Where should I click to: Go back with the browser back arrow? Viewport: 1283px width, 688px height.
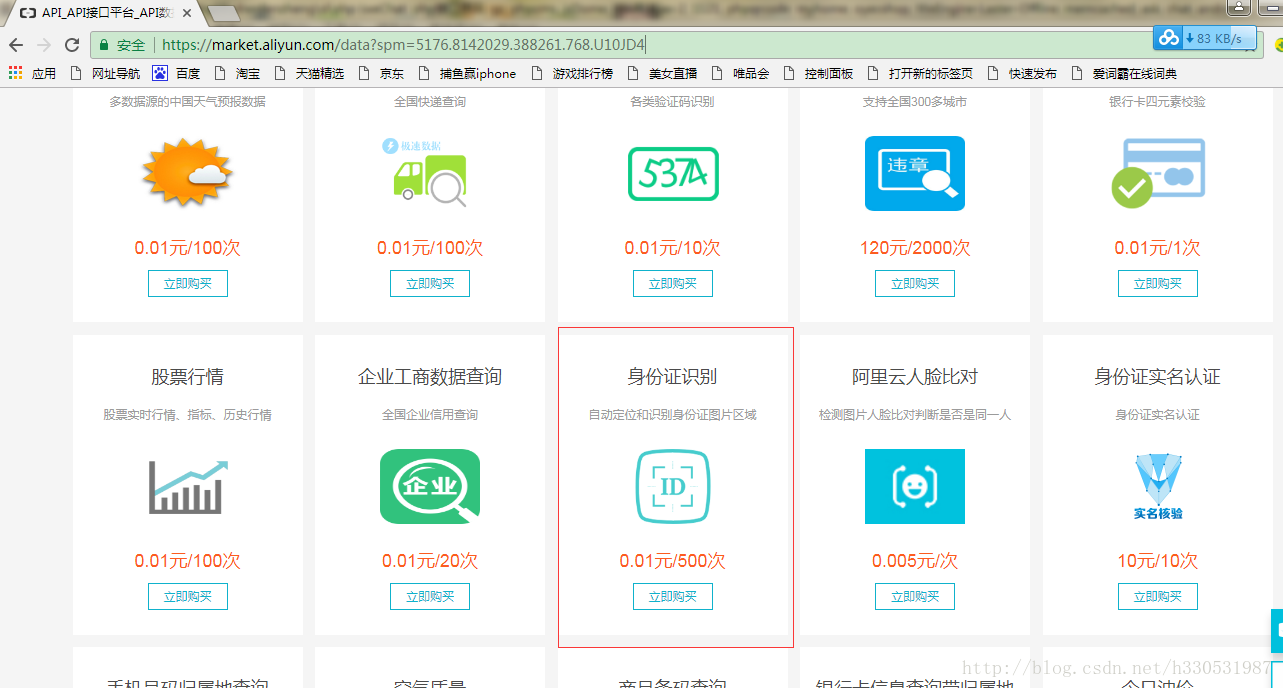[x=16, y=45]
